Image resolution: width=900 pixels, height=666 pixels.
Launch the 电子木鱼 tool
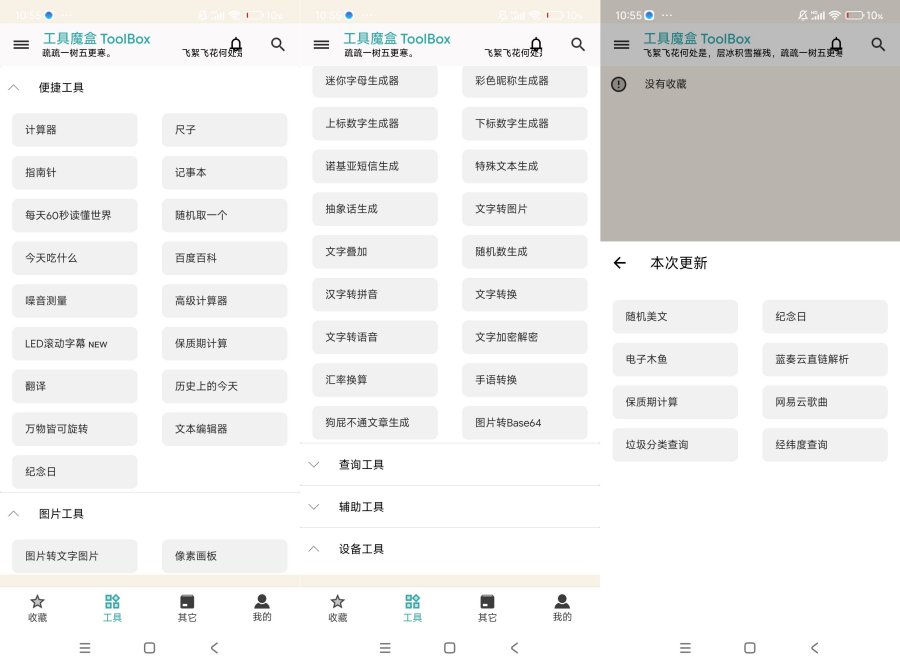point(674,359)
